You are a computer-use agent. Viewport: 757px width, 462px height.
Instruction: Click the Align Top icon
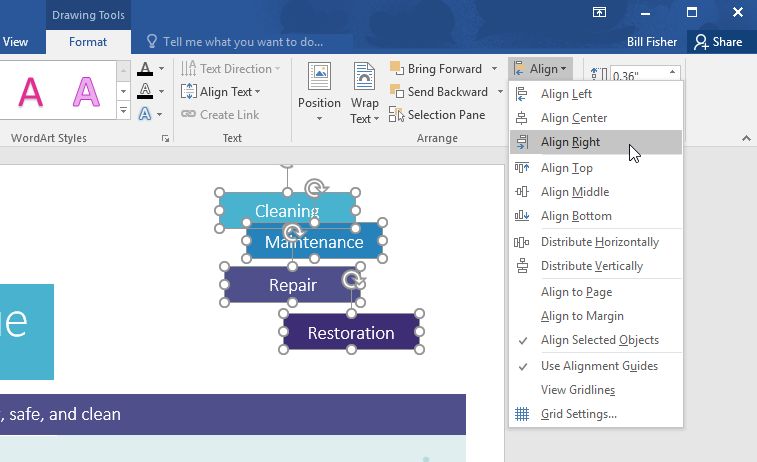click(x=522, y=168)
